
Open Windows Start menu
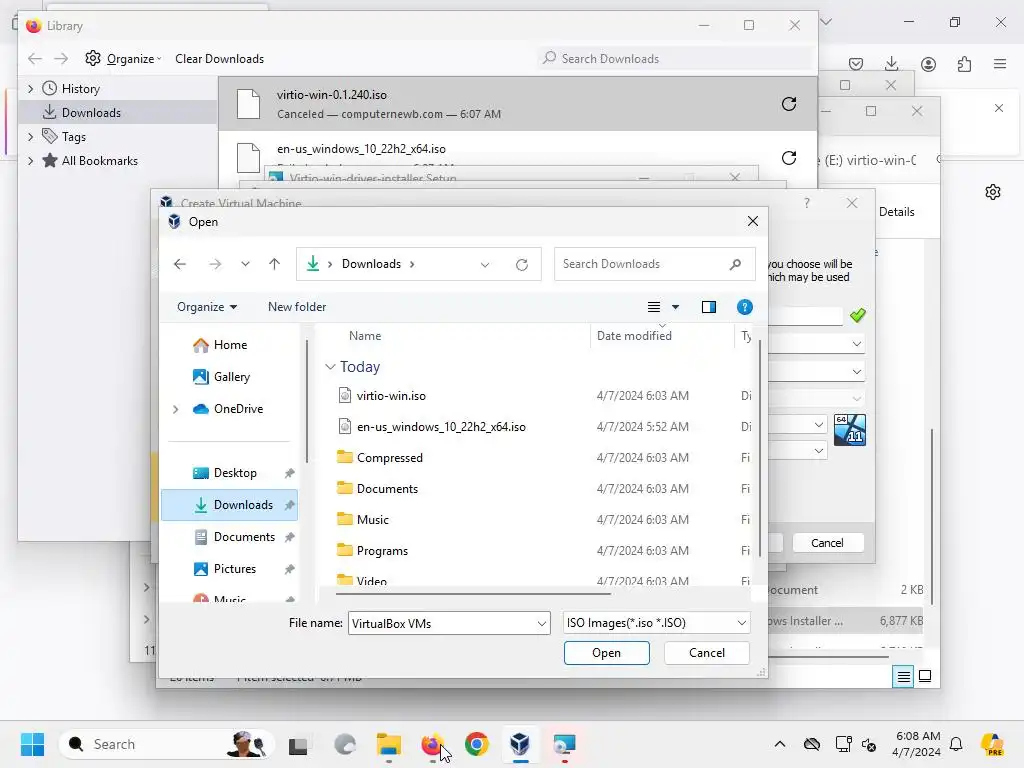point(32,744)
